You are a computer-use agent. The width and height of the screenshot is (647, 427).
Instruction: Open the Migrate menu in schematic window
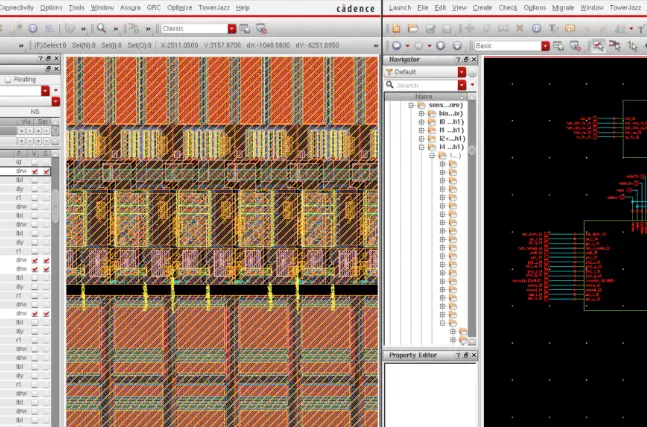click(563, 7)
